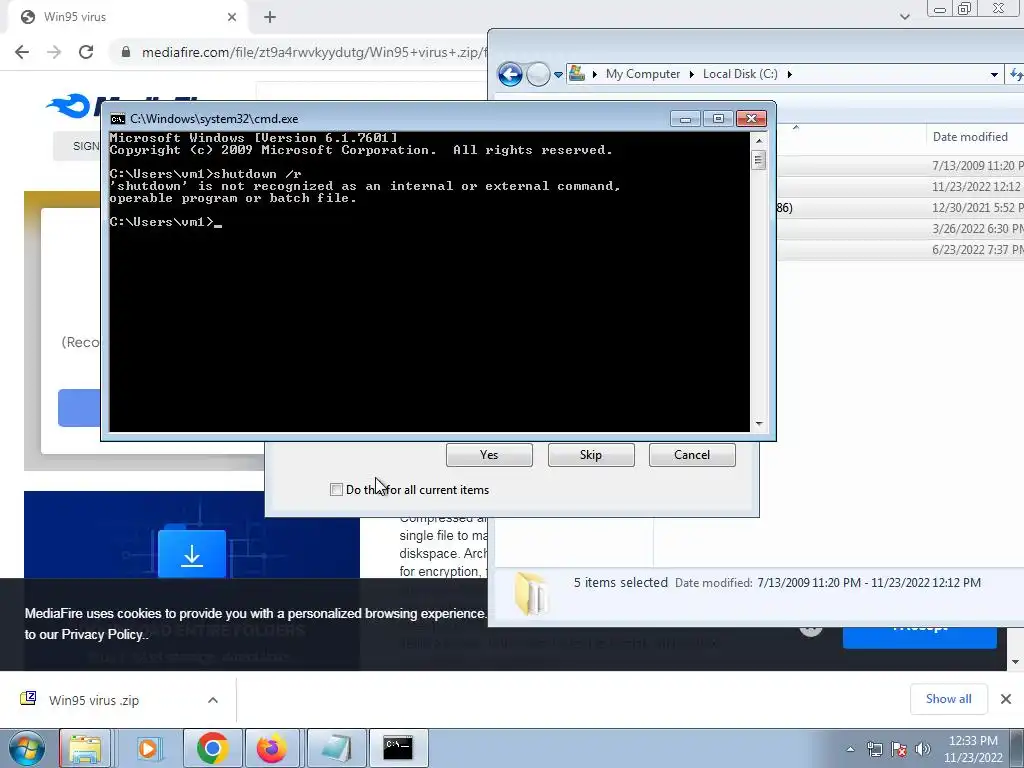This screenshot has height=768, width=1024.
Task: Click the 6/23/2022 7:37 PM row
Action: pyautogui.click(x=901, y=249)
